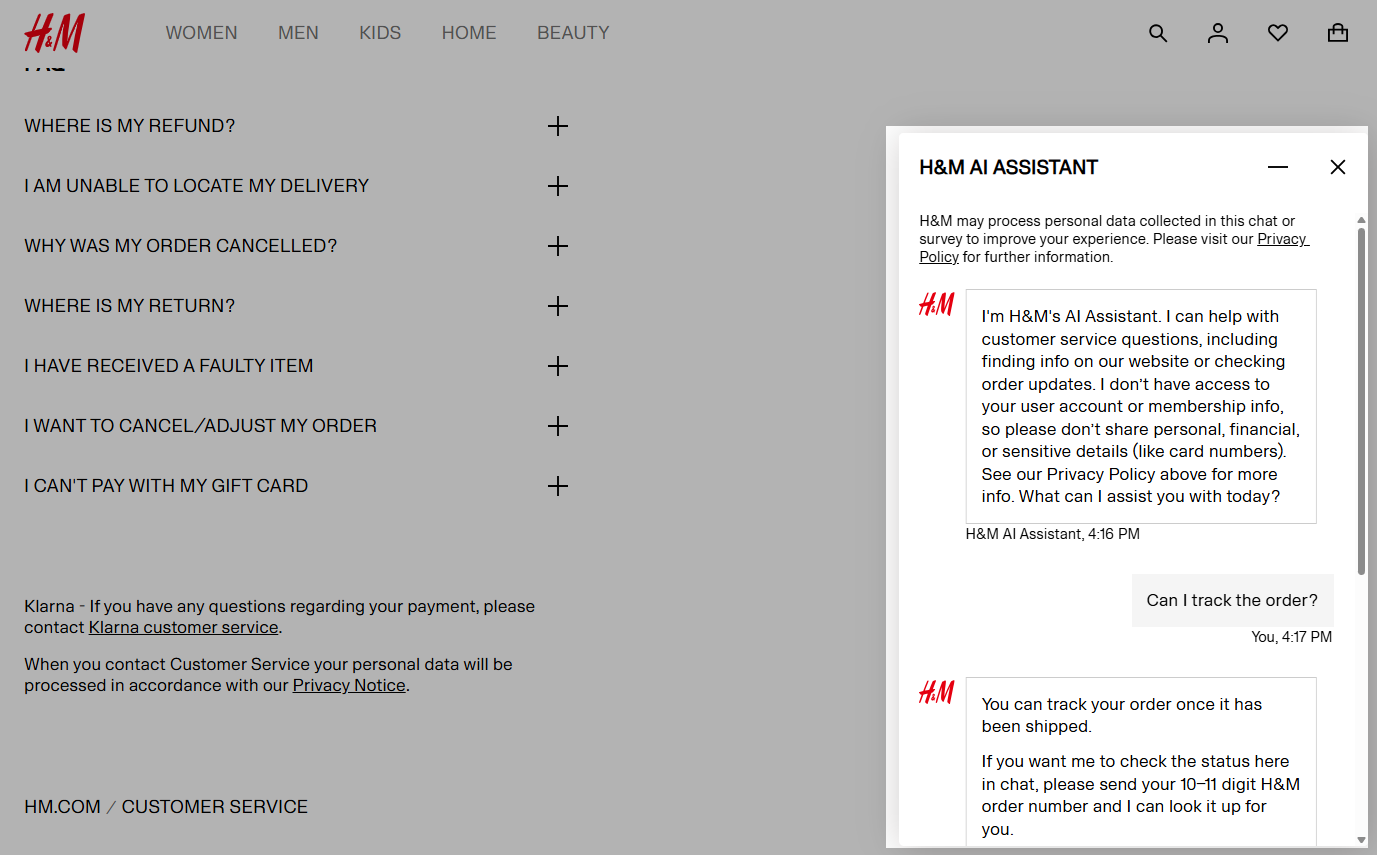The height and width of the screenshot is (855, 1377).
Task: Click chat scrollbar up arrow
Action: click(1361, 219)
